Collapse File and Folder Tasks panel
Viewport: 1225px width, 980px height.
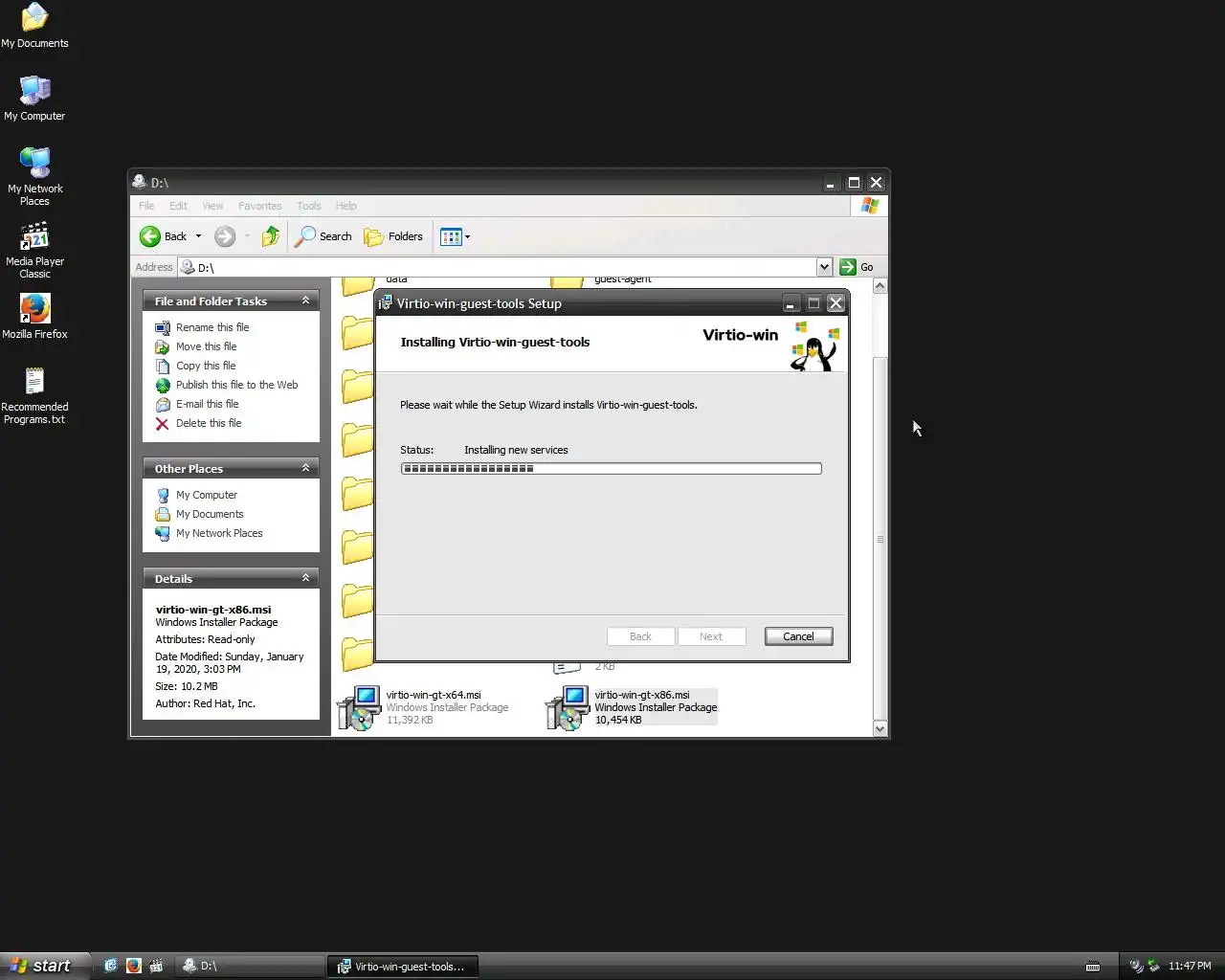pos(305,301)
